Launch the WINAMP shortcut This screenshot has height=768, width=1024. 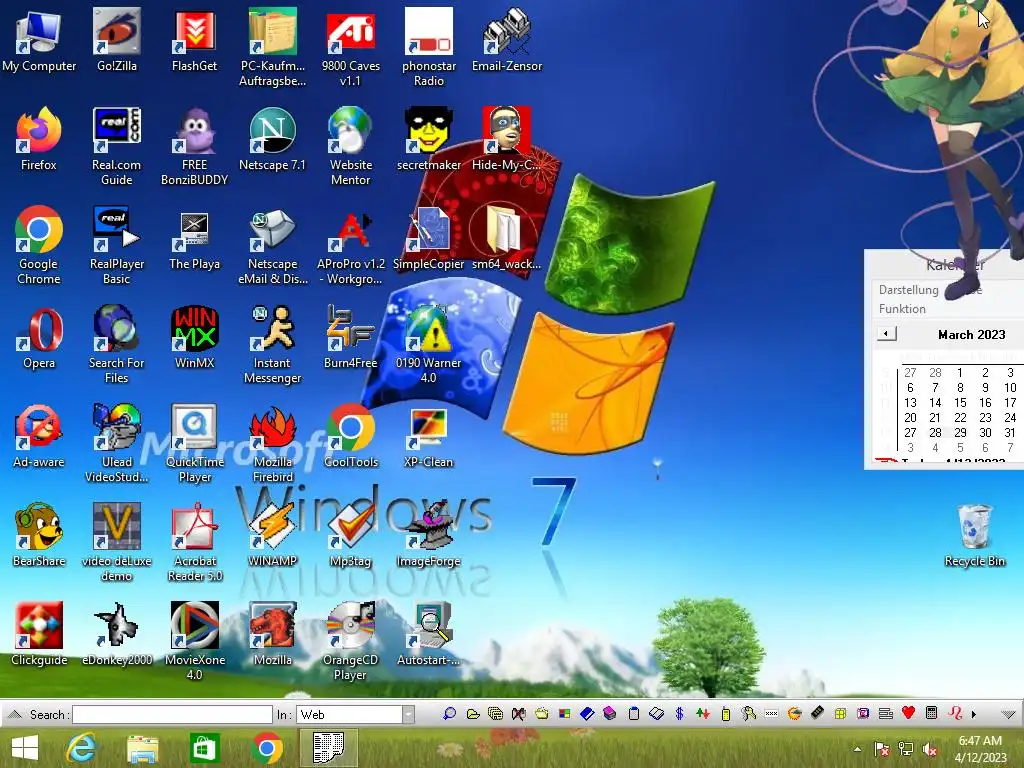click(272, 535)
